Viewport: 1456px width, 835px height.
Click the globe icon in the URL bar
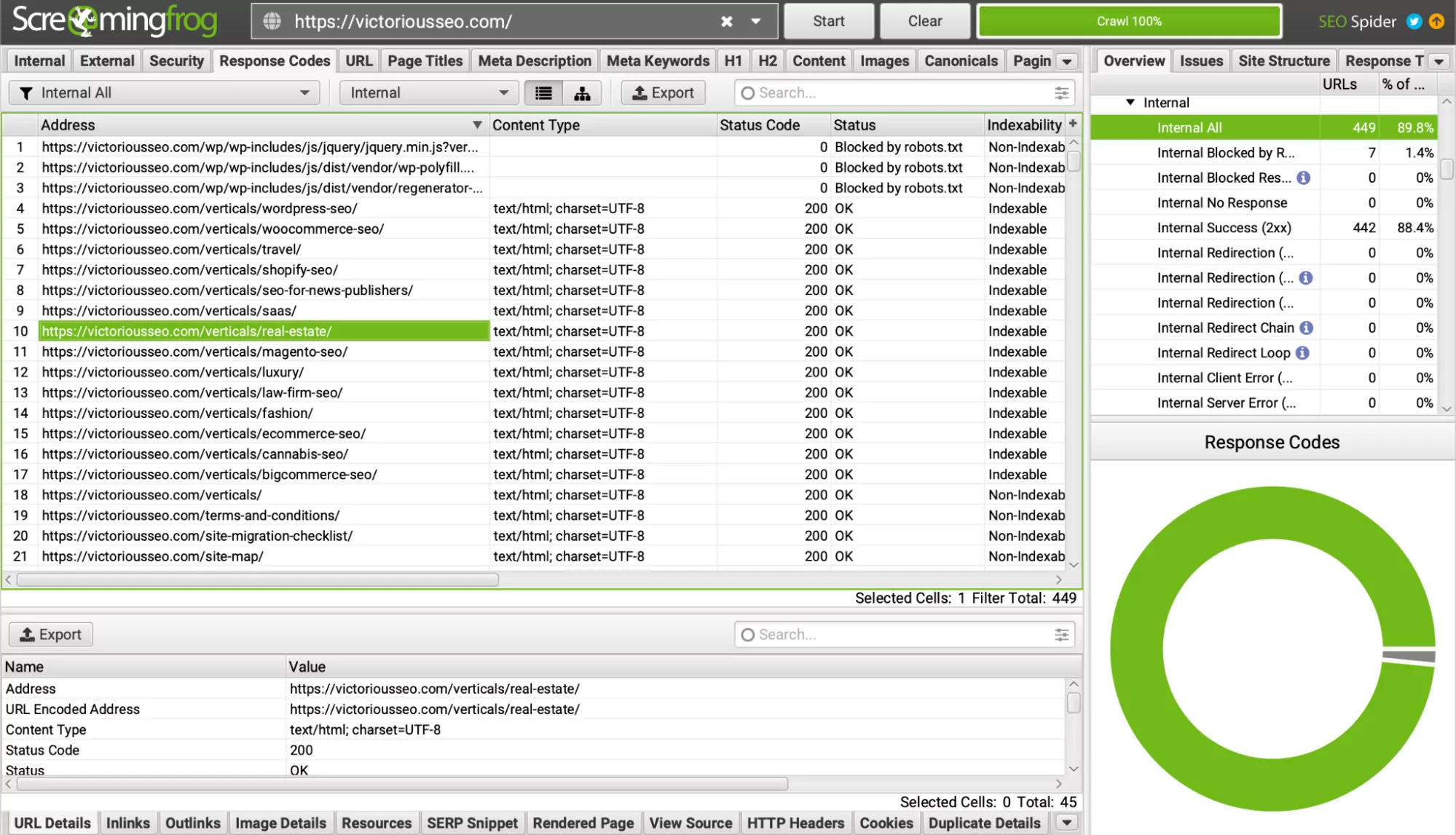[x=272, y=21]
